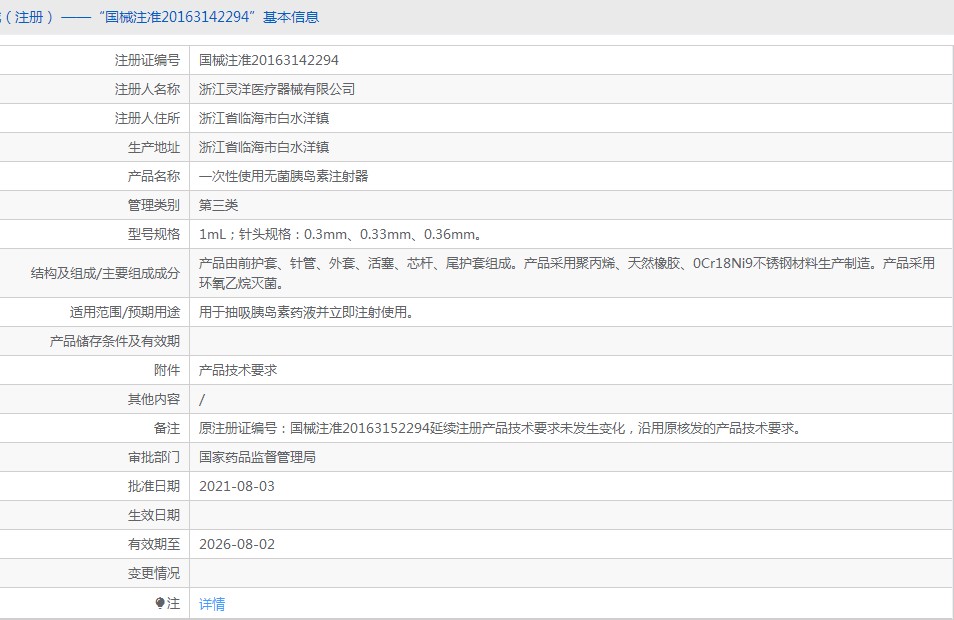This screenshot has width=954, height=620.
Task: Click the 附件 label
Action: point(167,370)
